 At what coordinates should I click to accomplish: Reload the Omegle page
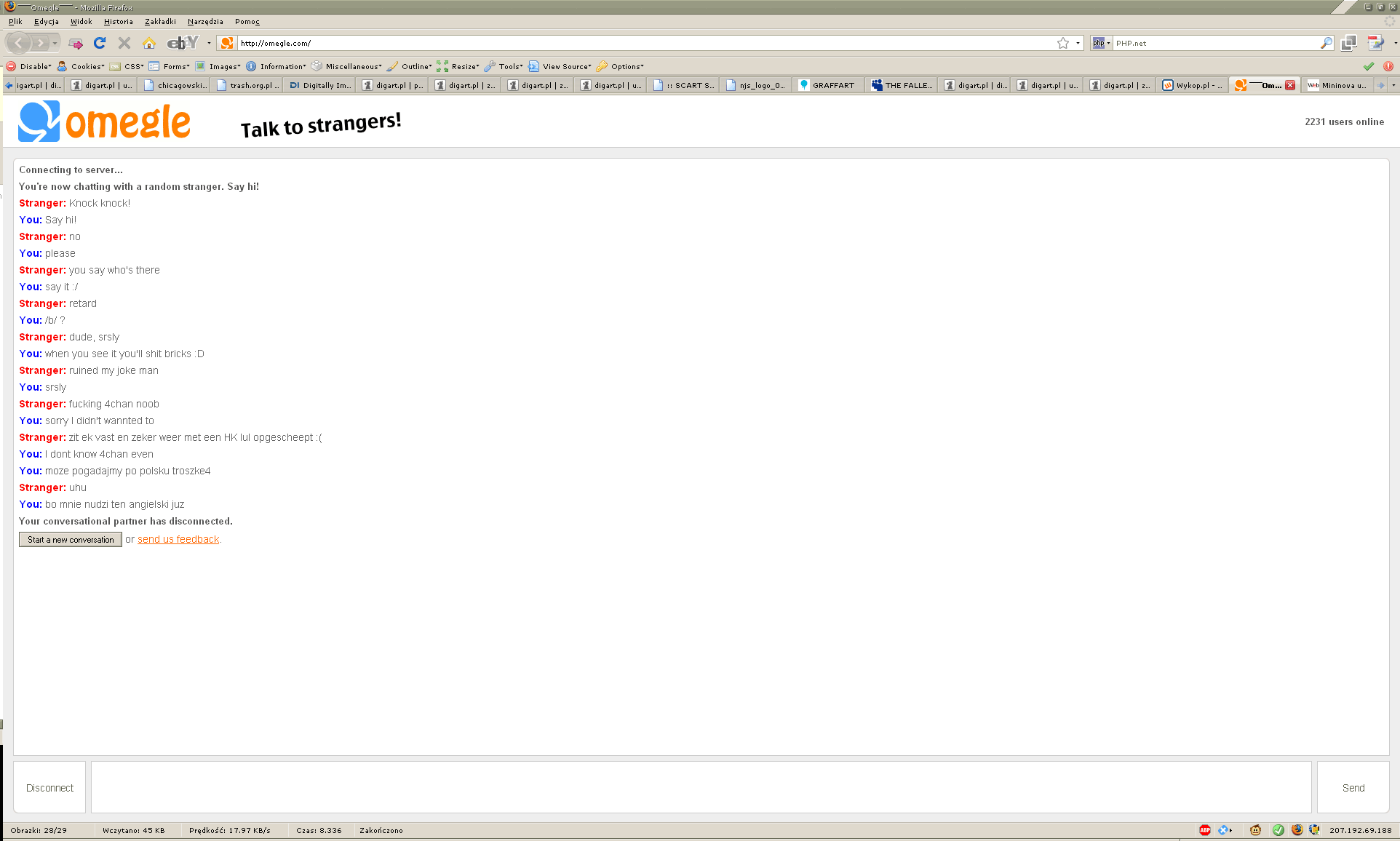click(100, 43)
